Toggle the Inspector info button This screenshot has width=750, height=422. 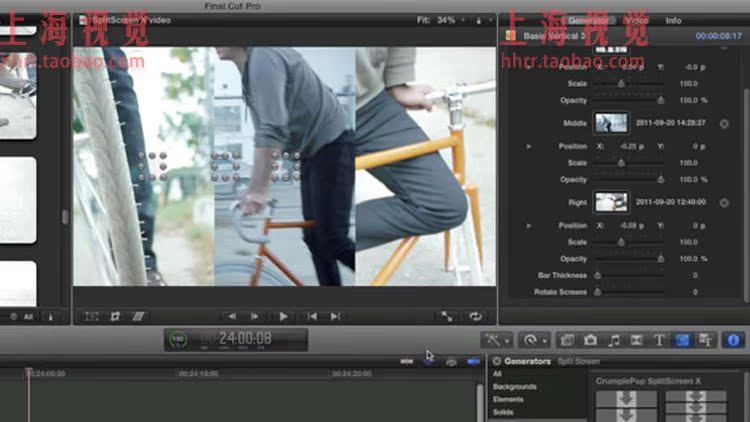pyautogui.click(x=734, y=340)
